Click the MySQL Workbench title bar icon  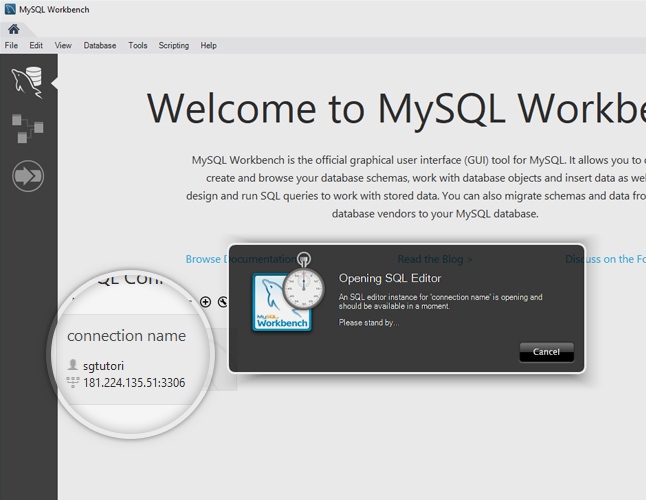coord(10,9)
